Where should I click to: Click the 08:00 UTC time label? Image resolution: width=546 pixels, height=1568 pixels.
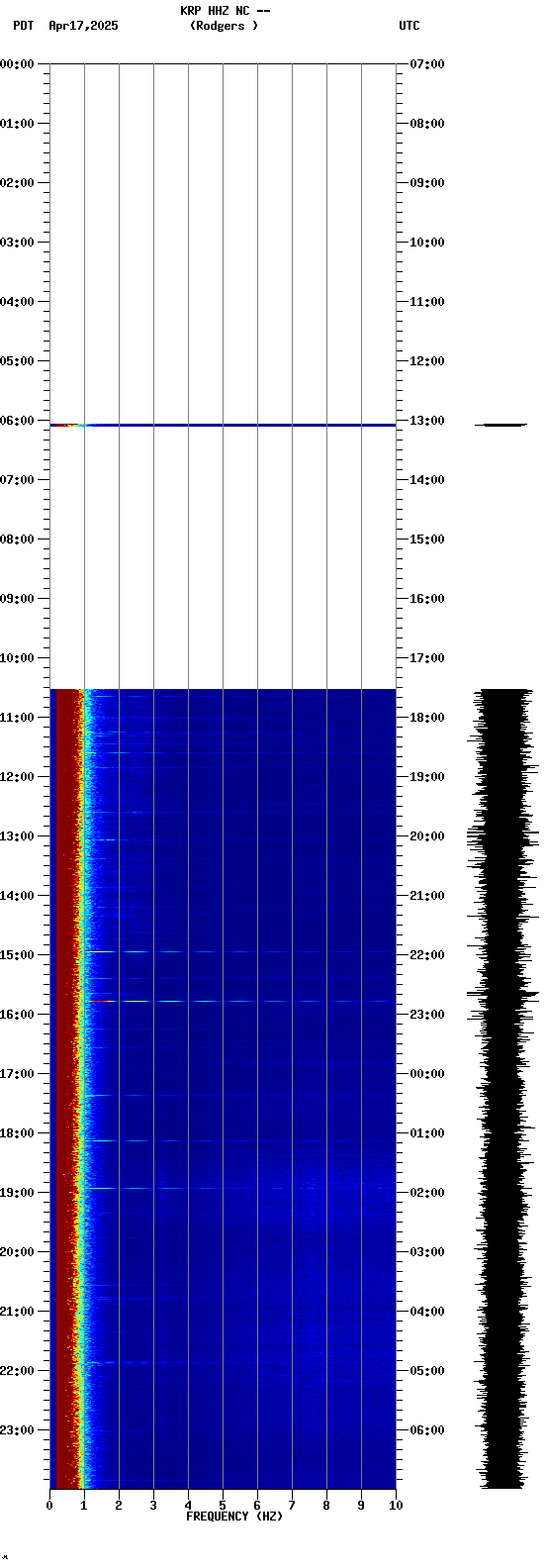point(427,124)
